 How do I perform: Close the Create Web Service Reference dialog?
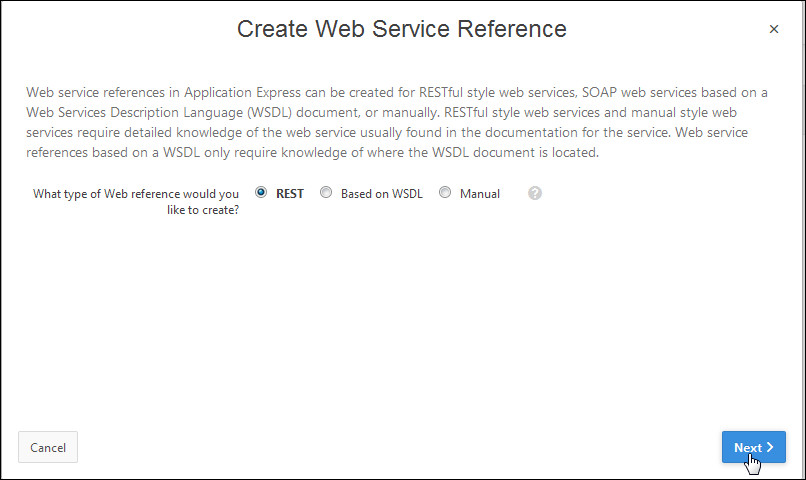point(773,30)
